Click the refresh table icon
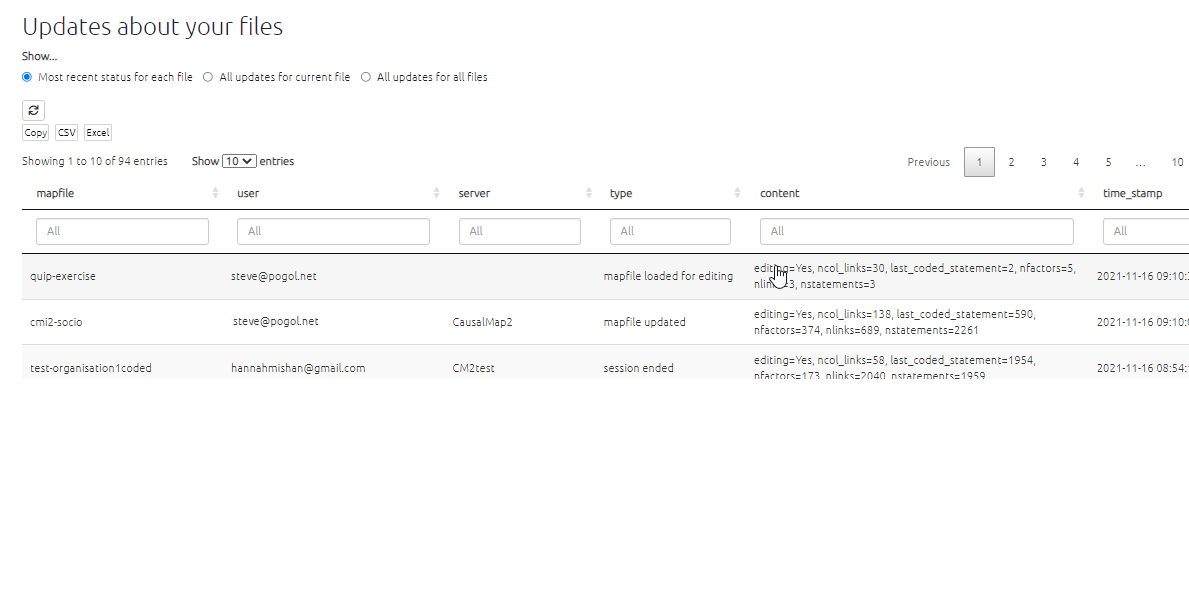 coord(33,110)
